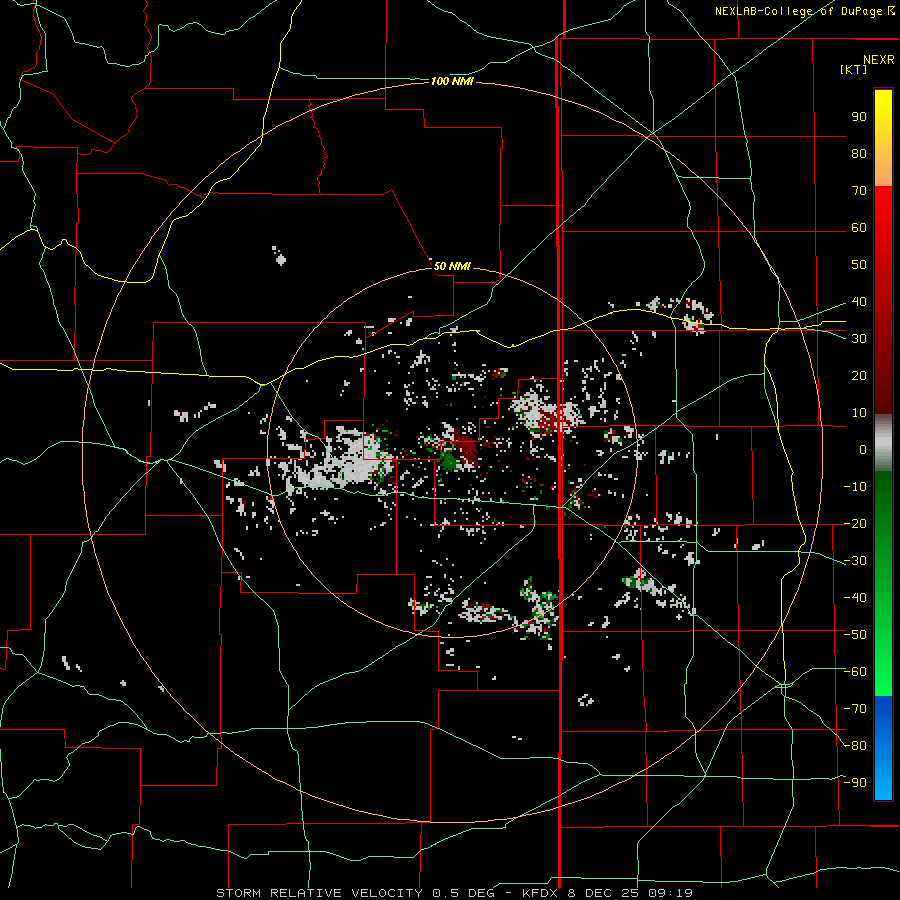The height and width of the screenshot is (900, 900).
Task: Click the -80 value on velocity scale
Action: 855,746
